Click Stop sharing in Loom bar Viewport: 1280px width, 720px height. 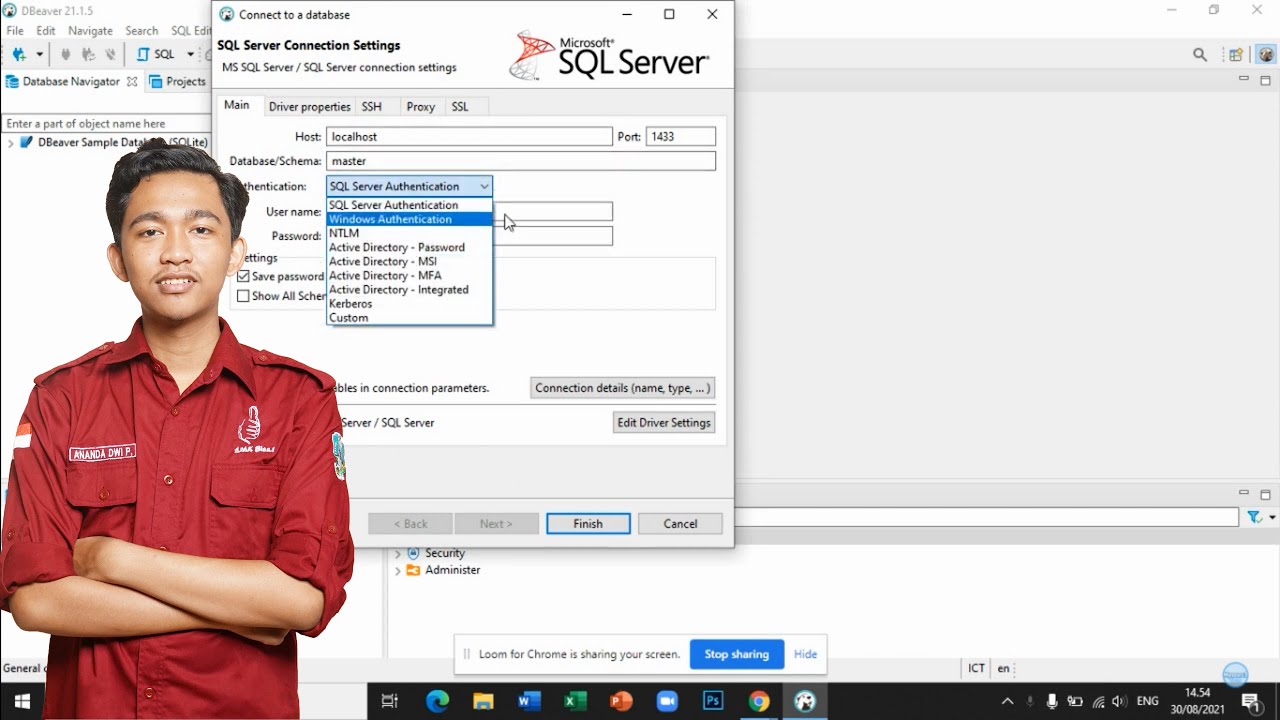point(737,654)
